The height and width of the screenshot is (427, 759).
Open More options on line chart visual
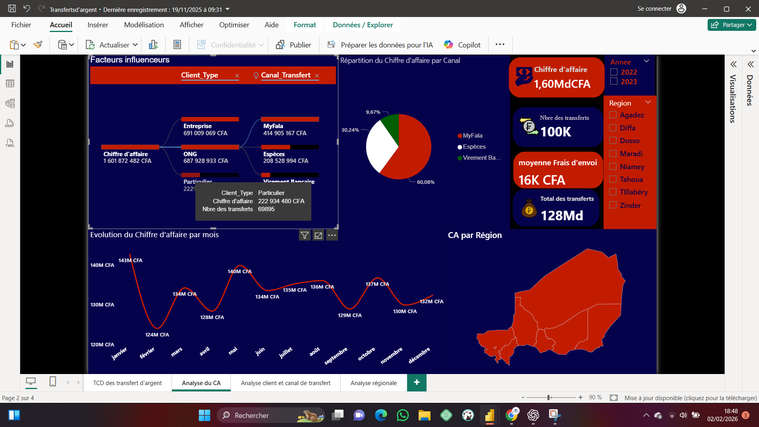coord(332,235)
